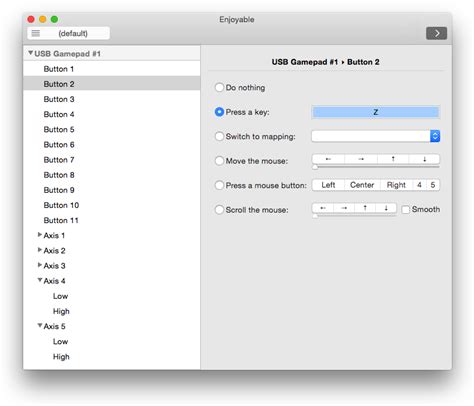This screenshot has width=474, height=406.
Task: Collapse the Axis 5 disclosure triangle
Action: (x=40, y=325)
